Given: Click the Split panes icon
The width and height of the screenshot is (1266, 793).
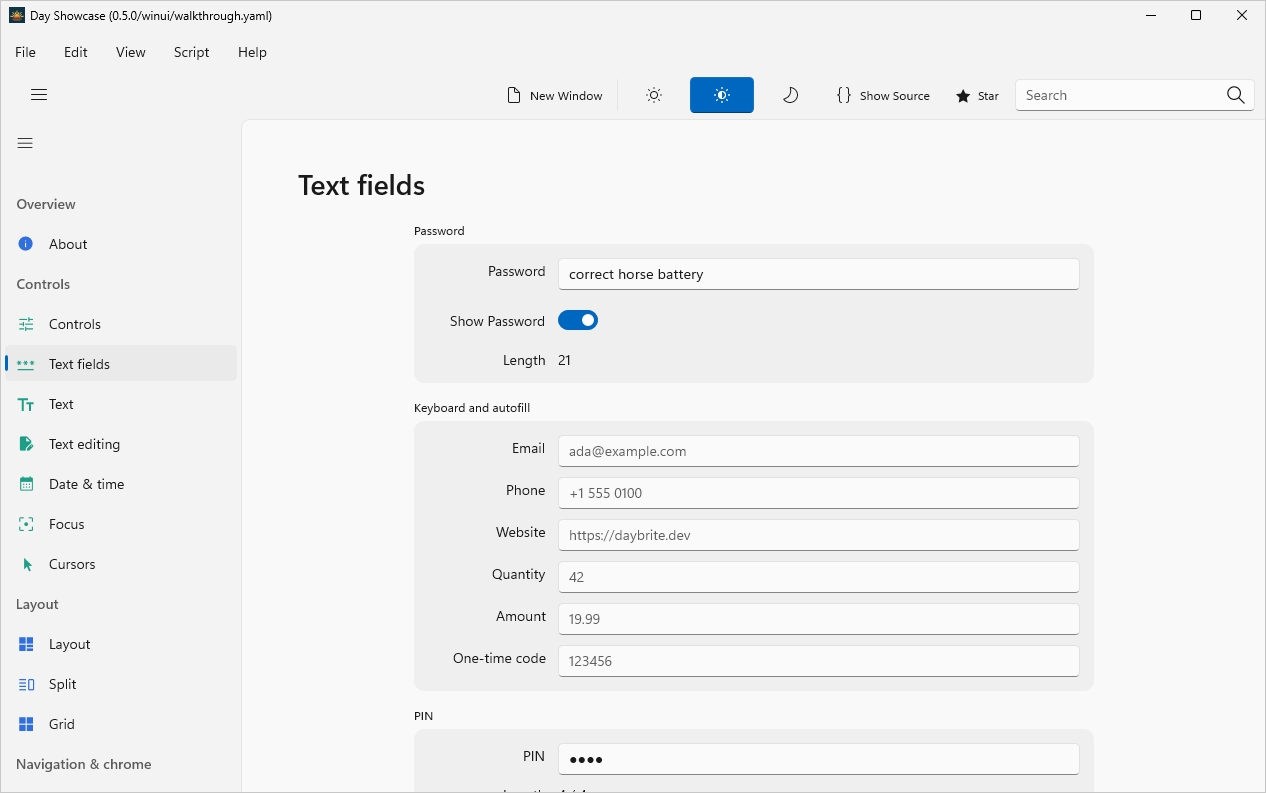Looking at the screenshot, I should click(27, 684).
